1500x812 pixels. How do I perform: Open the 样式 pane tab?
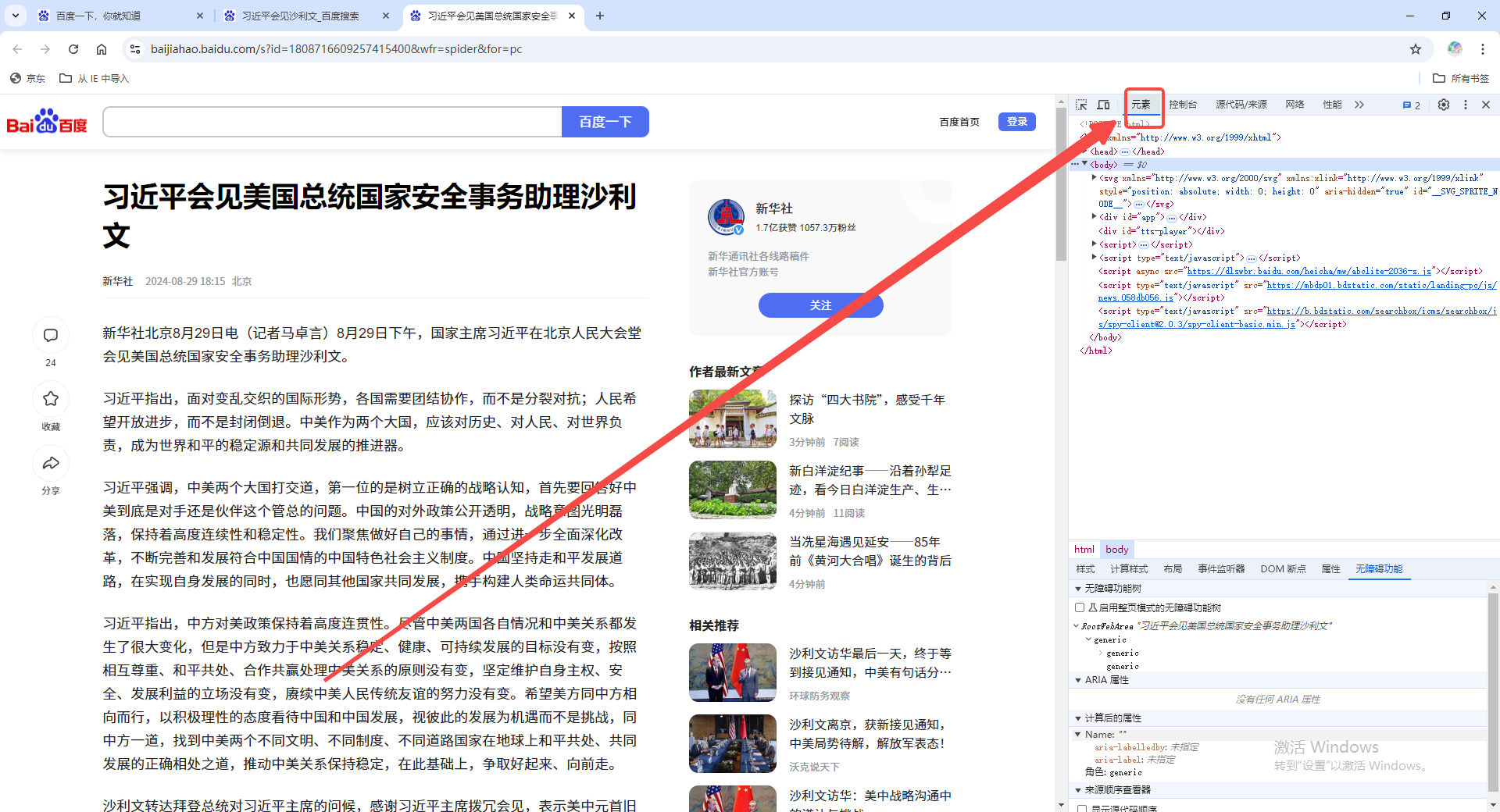click(x=1085, y=569)
